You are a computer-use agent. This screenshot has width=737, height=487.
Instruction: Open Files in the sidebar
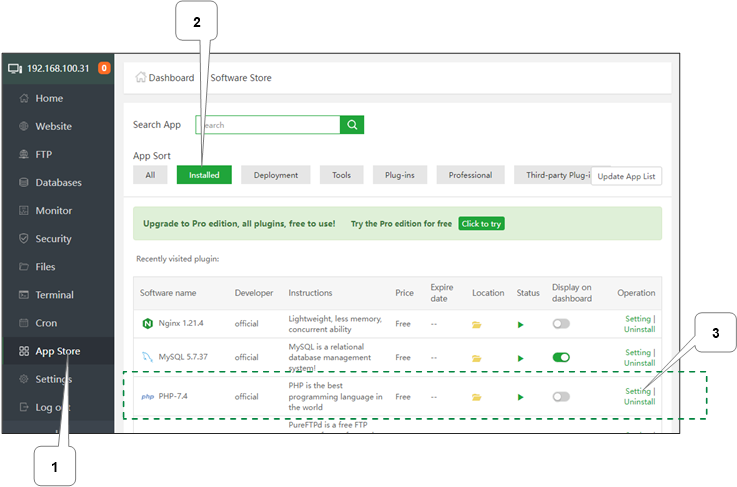click(x=45, y=267)
